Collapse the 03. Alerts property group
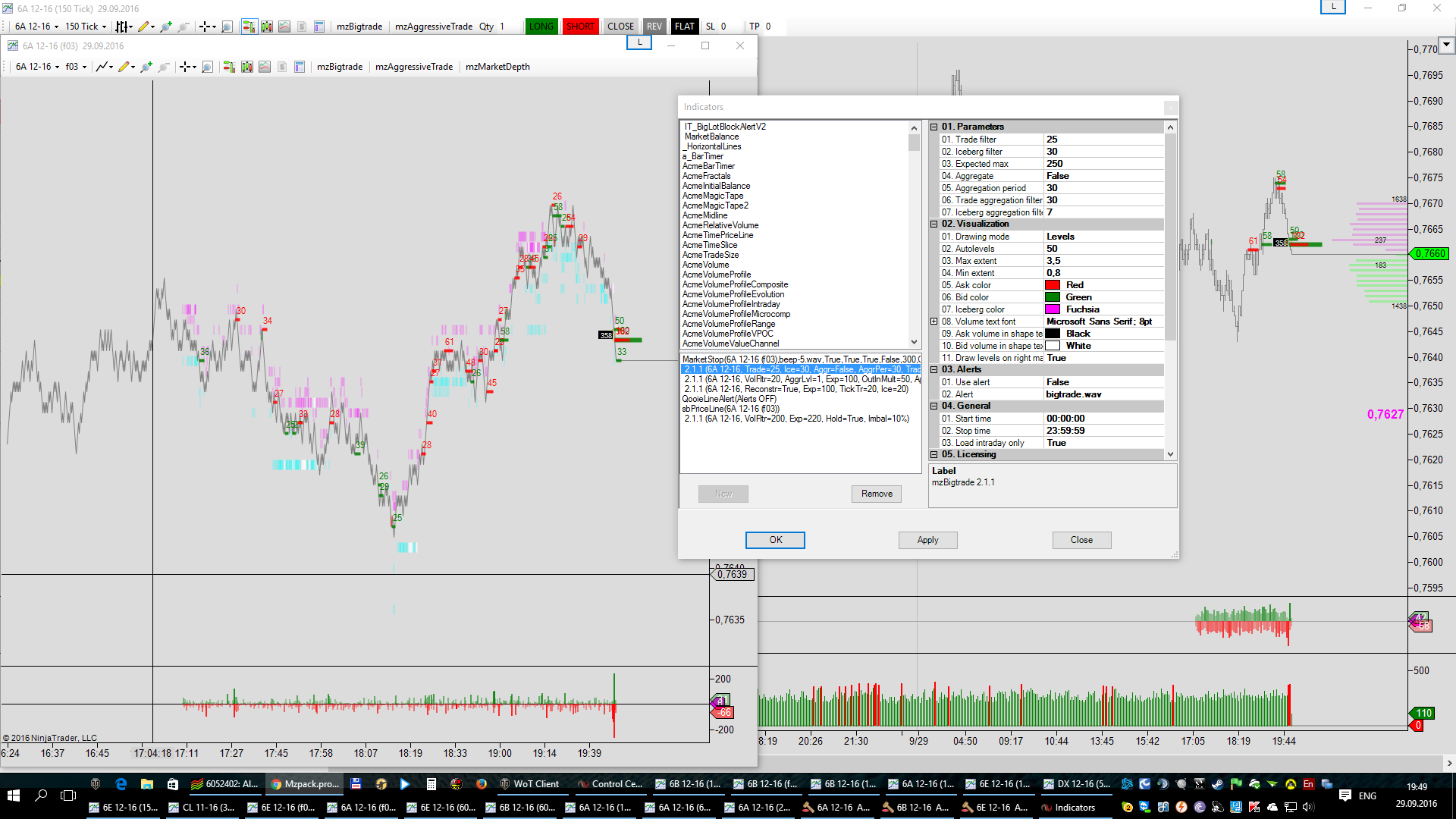1456x819 pixels. (934, 369)
